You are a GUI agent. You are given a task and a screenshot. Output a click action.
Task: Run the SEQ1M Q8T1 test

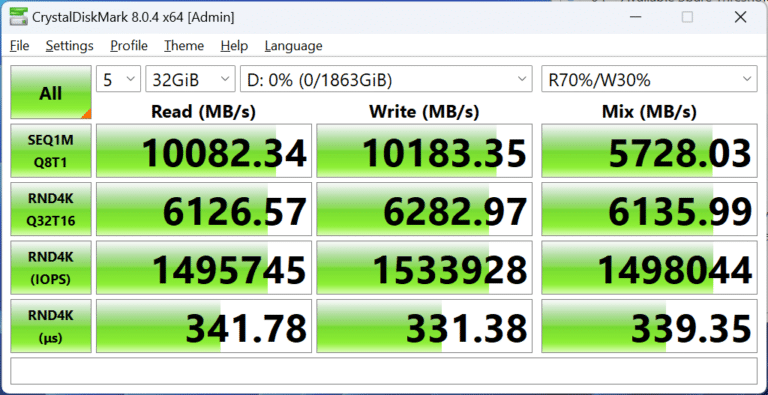51,150
